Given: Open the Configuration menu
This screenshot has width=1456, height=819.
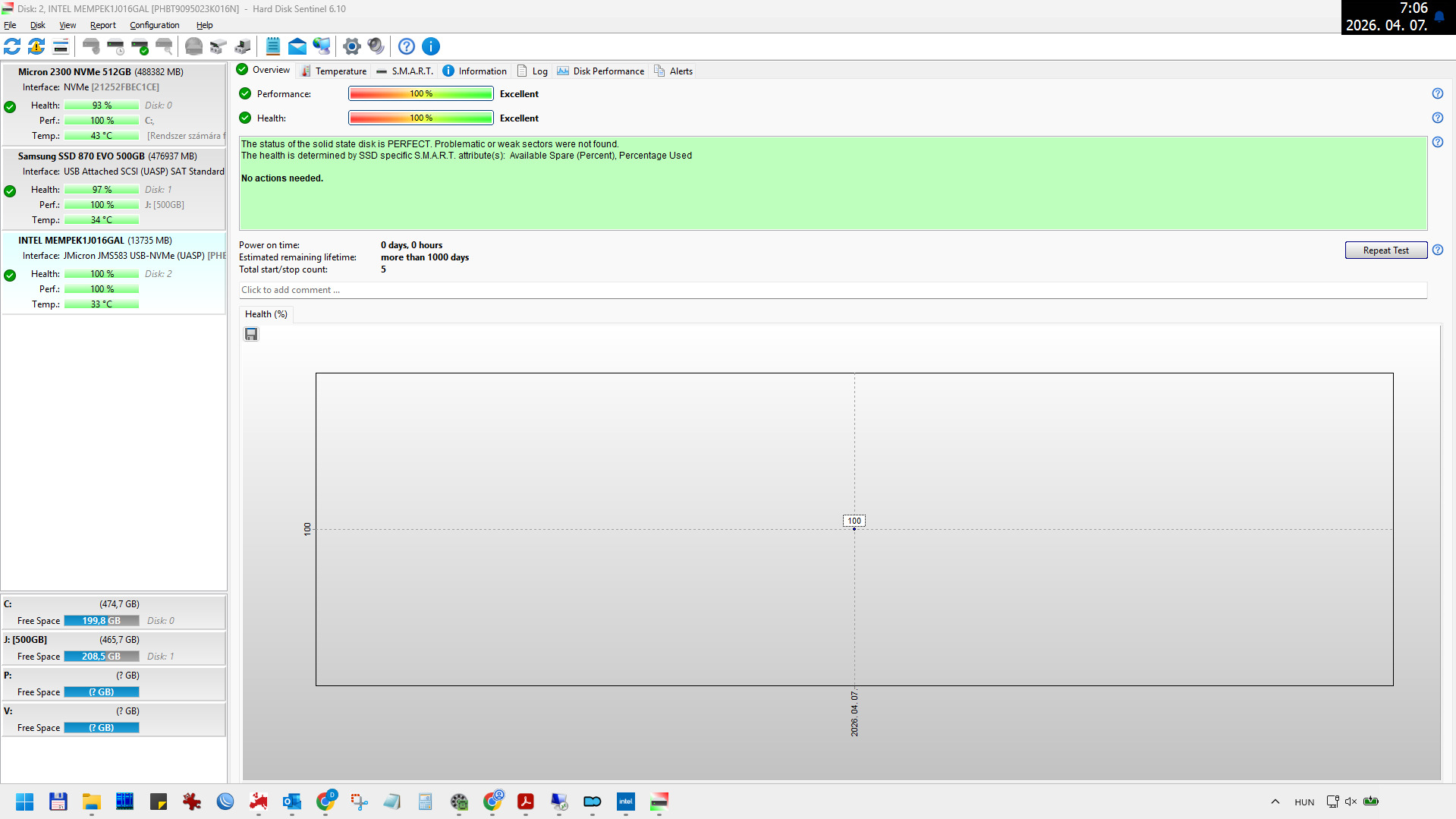Looking at the screenshot, I should click(x=155, y=25).
